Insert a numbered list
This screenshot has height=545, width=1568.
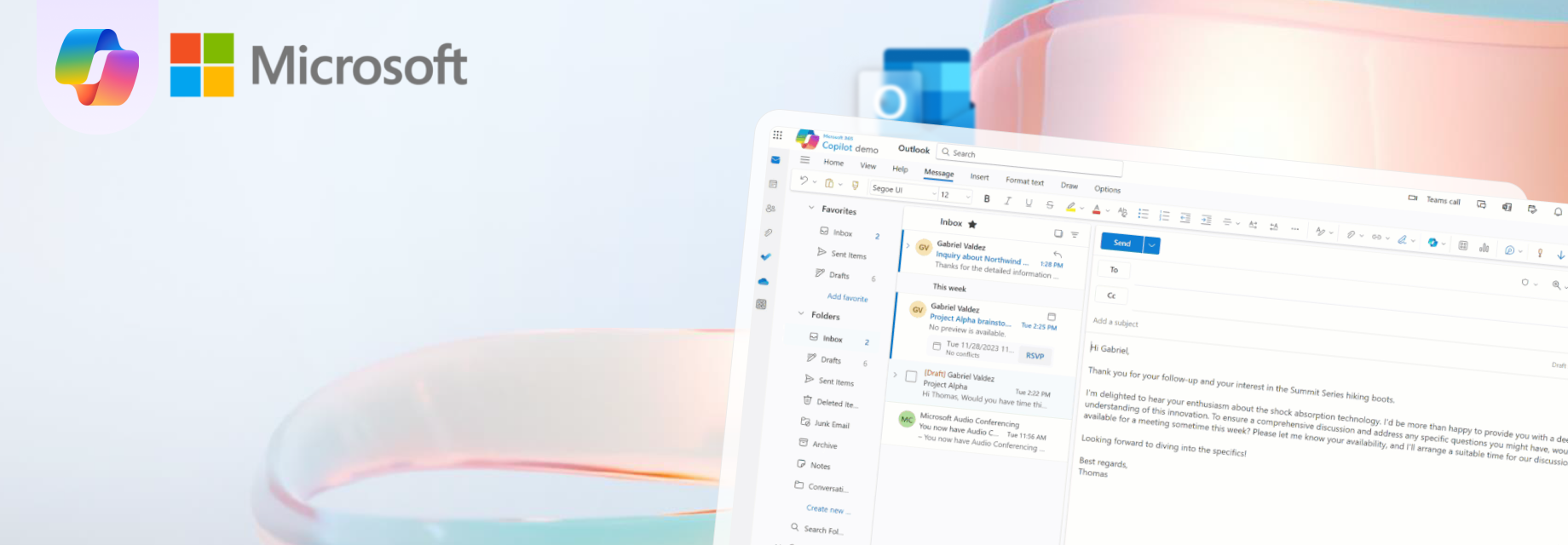1164,215
